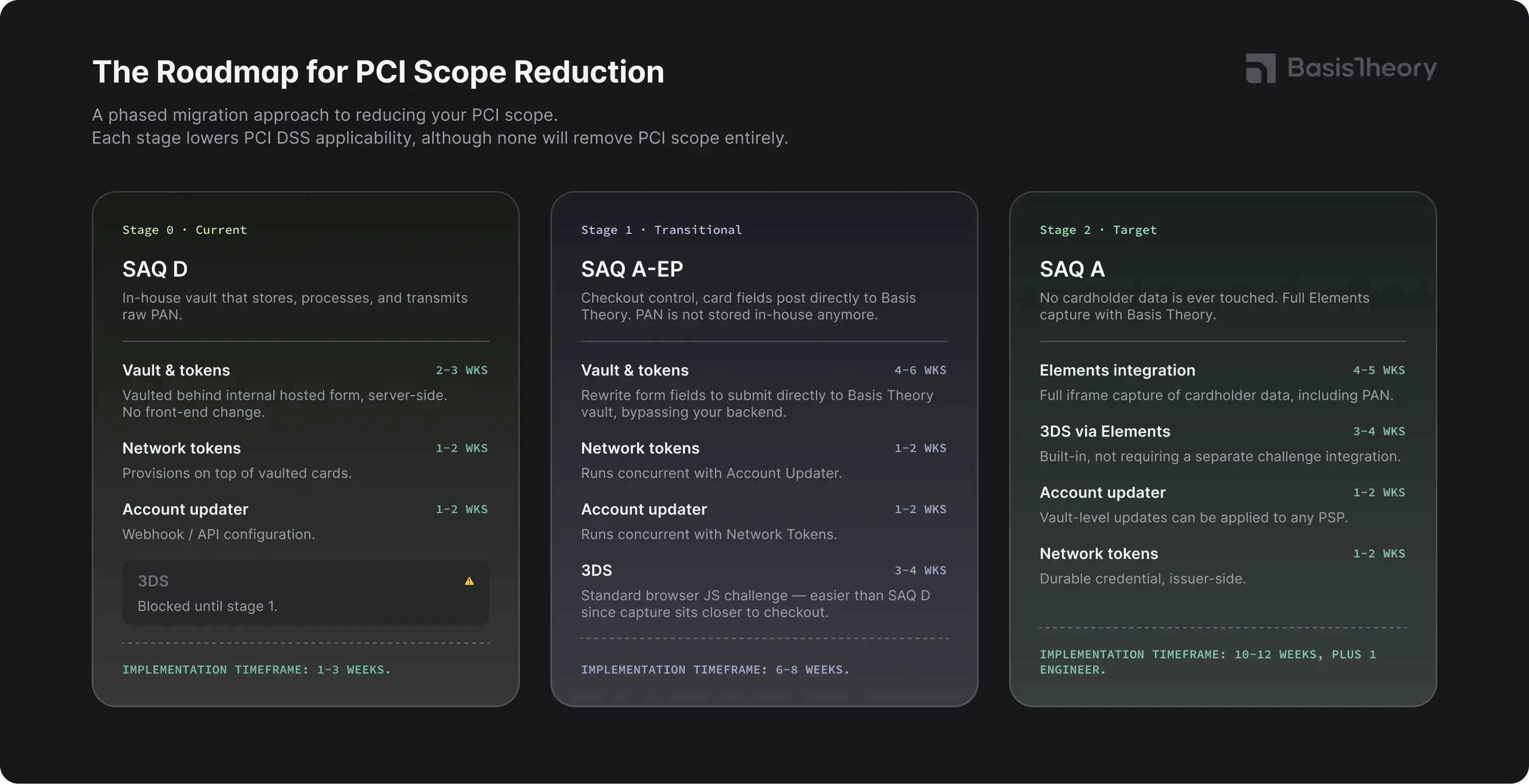The height and width of the screenshot is (784, 1529).
Task: Click 'IMPLEMENTATION TIMEFRAME: 6–8 WEEKS.' footer
Action: tap(715, 669)
